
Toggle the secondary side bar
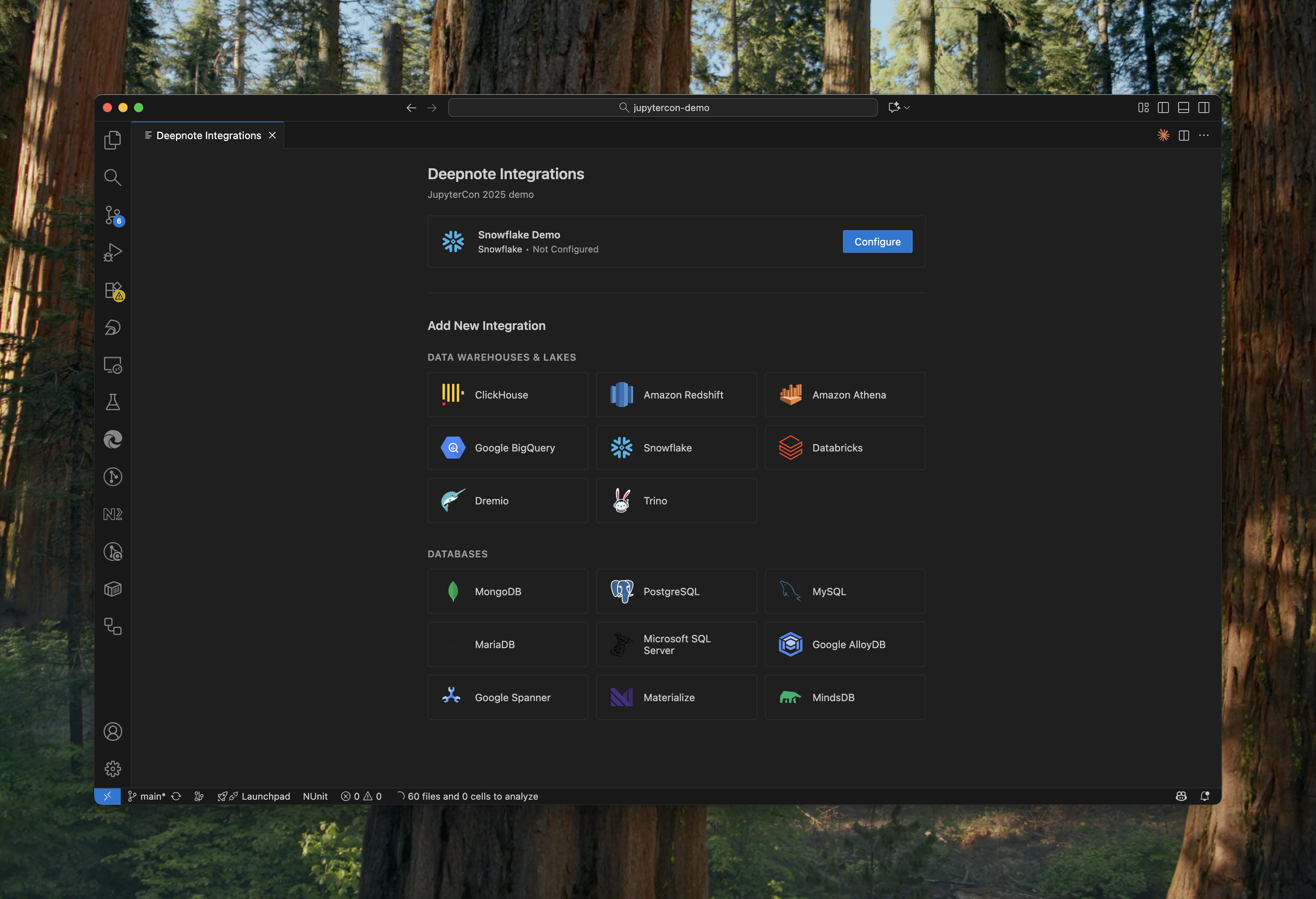tap(1204, 108)
